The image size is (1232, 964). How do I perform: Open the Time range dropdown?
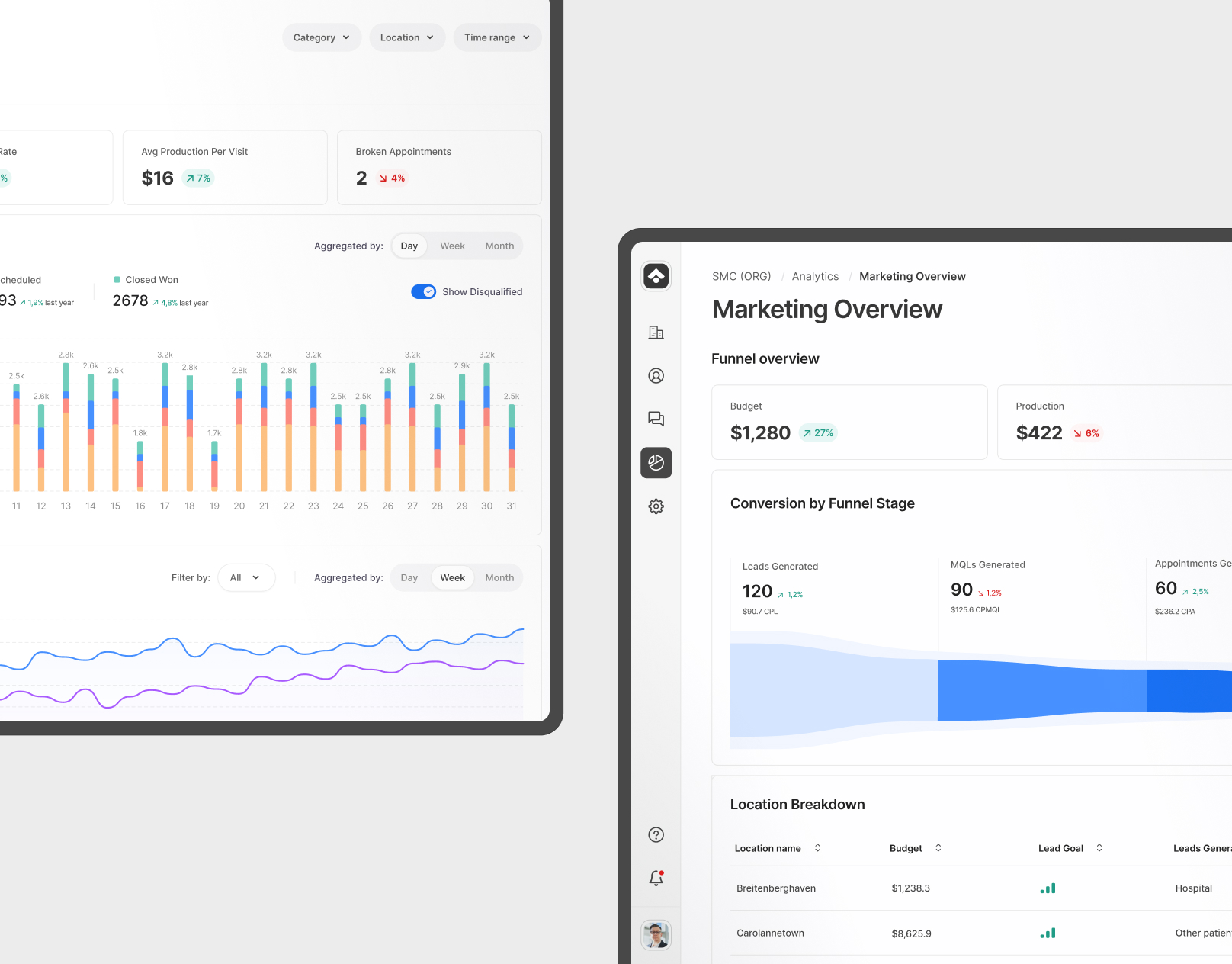tap(497, 37)
